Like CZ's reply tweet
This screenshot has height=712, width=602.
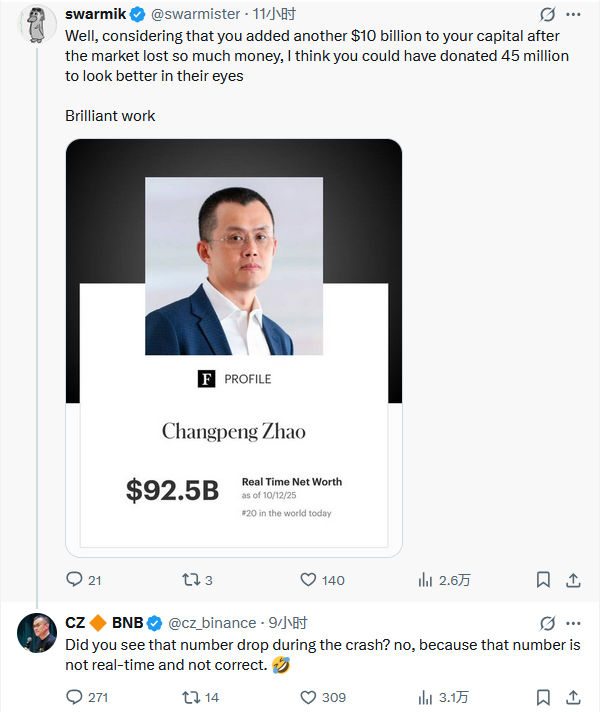coord(309,697)
